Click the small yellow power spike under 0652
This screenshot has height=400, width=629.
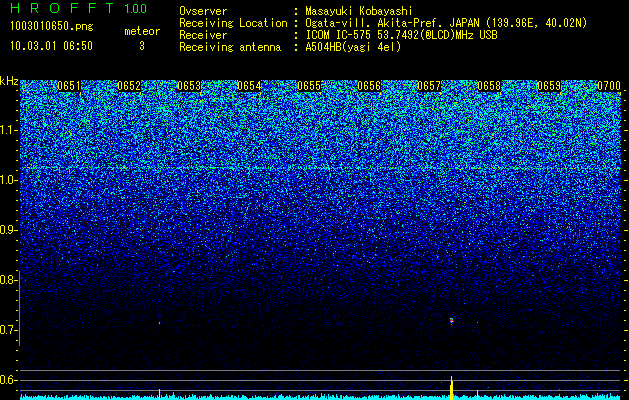159,394
